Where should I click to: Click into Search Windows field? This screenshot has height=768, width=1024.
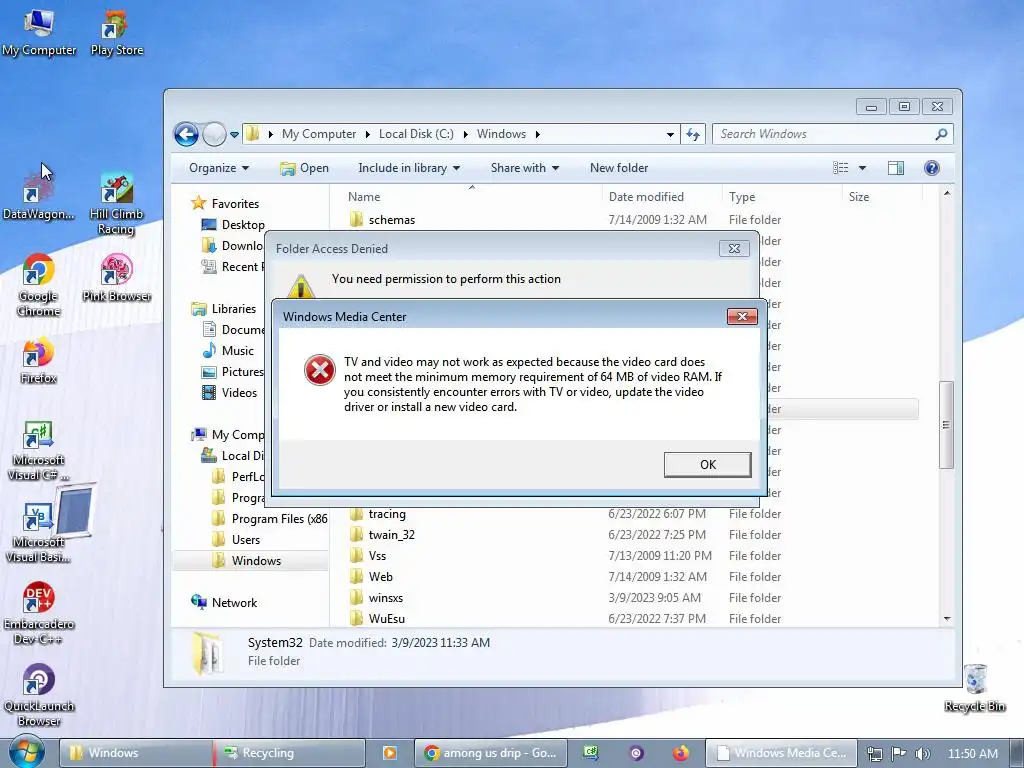coord(824,134)
